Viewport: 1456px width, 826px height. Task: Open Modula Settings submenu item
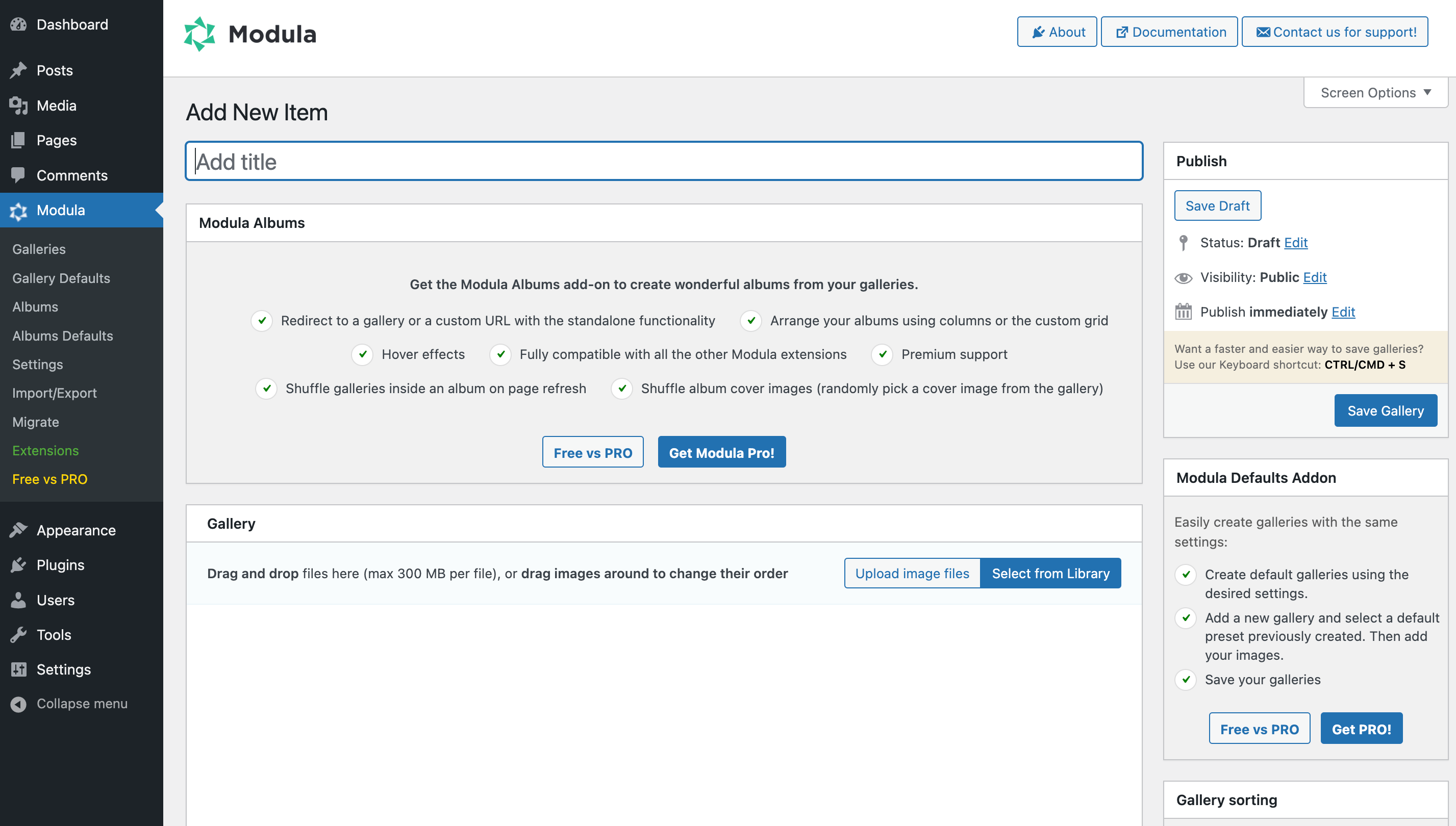37,365
